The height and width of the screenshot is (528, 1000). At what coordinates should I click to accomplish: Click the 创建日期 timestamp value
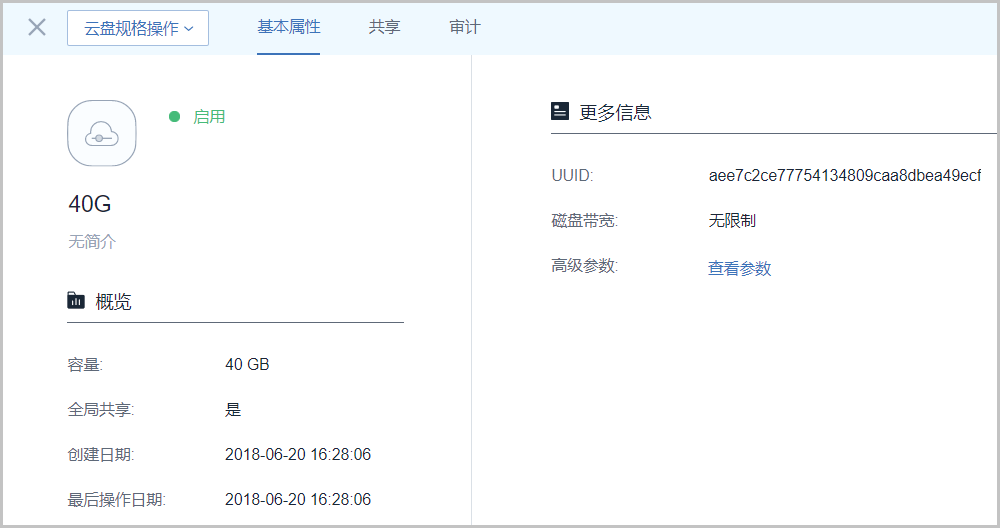[298, 454]
